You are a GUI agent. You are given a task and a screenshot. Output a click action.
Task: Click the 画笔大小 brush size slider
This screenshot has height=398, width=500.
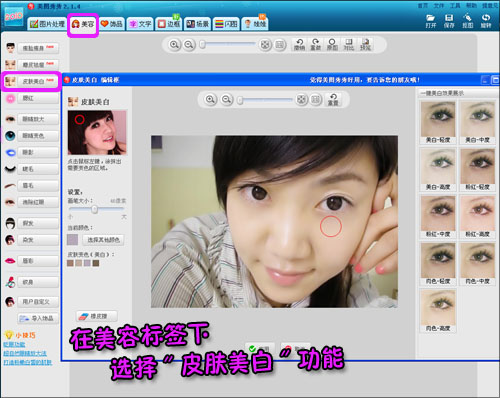(96, 209)
